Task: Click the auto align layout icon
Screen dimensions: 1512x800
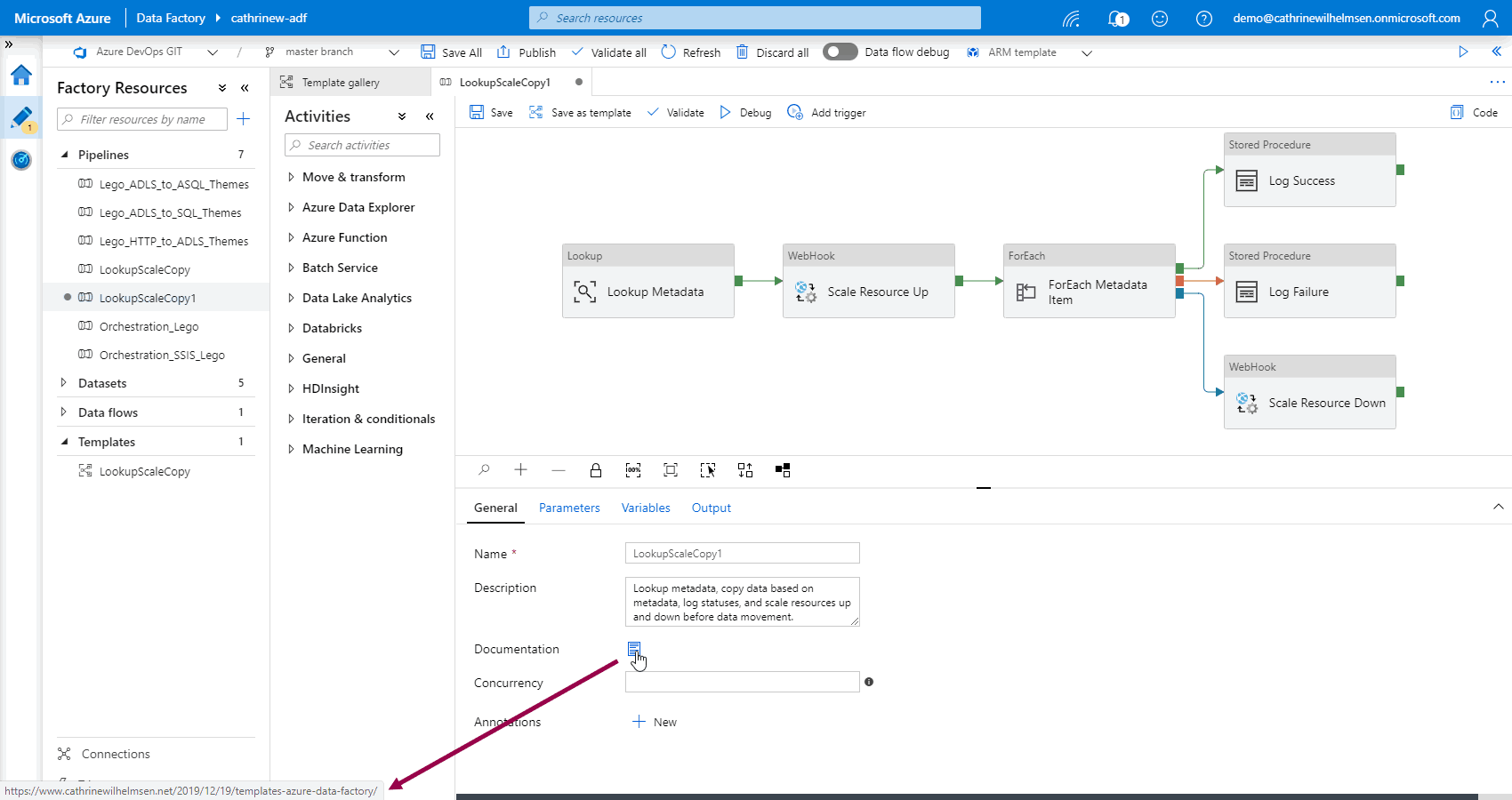Action: point(745,470)
